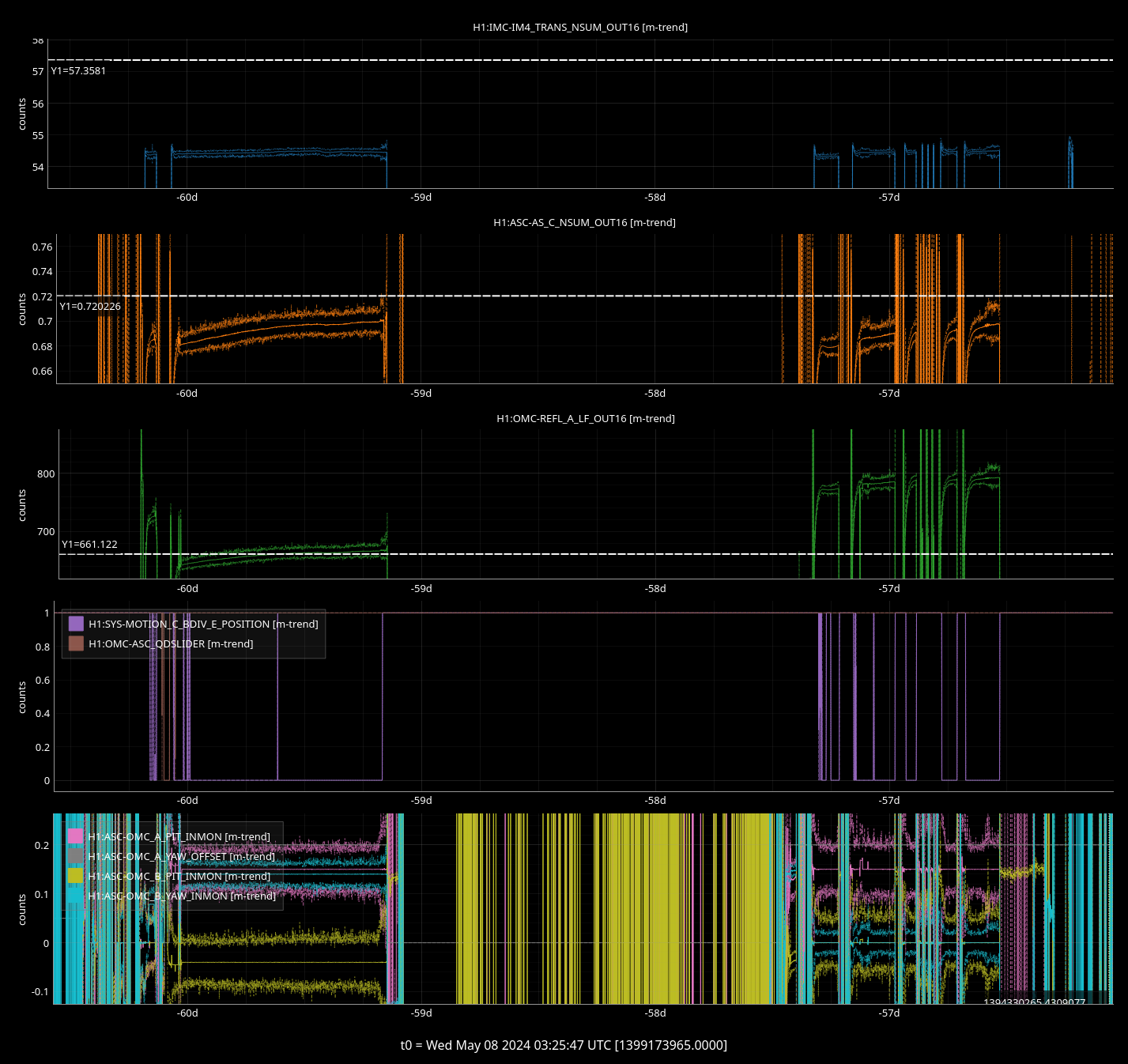Select the H1:ASC-AS_C_NSUM_OUT16 plot title
Image resolution: width=1128 pixels, height=1064 pixels.
coord(584,223)
